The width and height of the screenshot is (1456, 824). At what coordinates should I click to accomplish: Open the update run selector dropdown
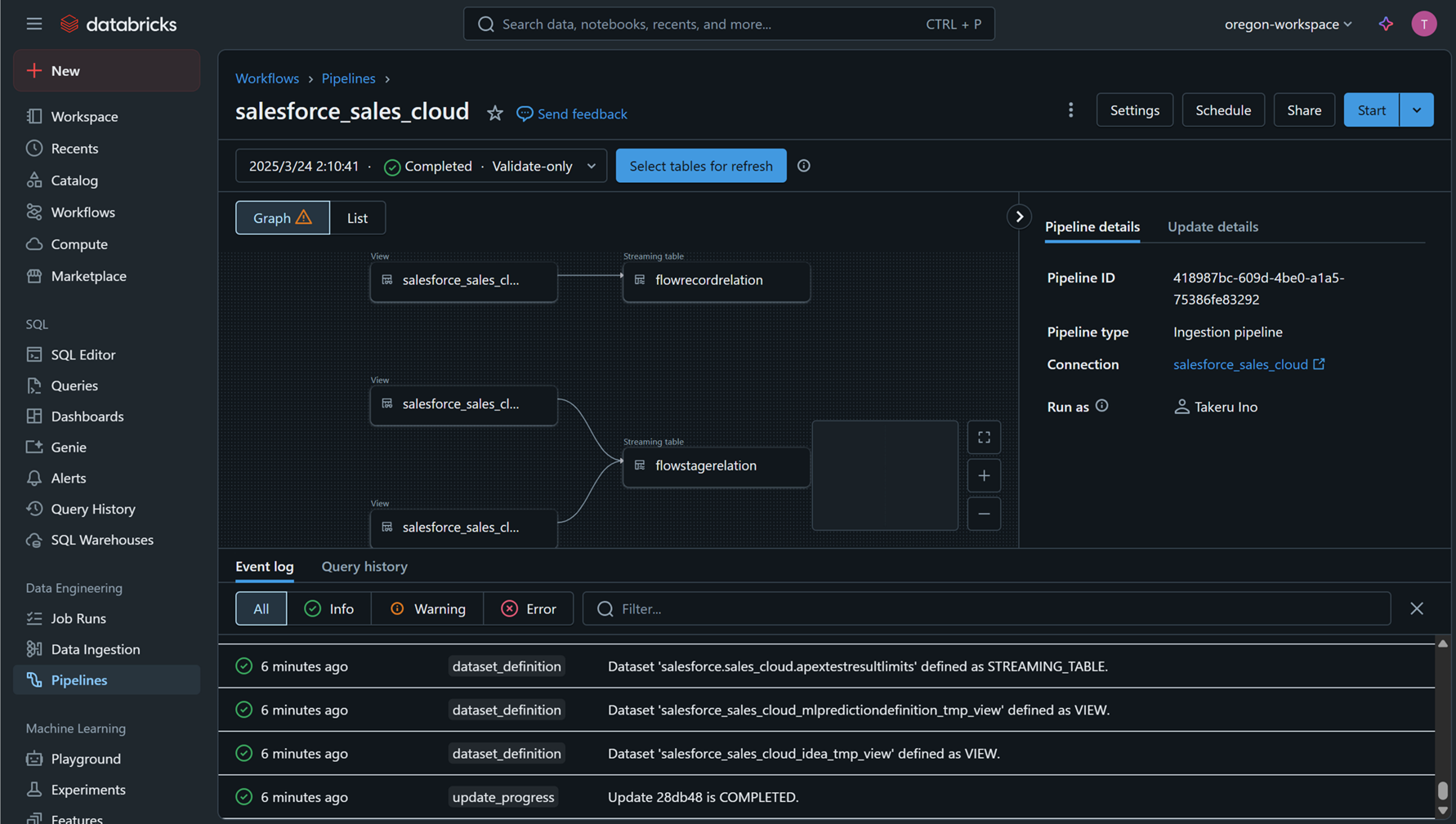(422, 166)
